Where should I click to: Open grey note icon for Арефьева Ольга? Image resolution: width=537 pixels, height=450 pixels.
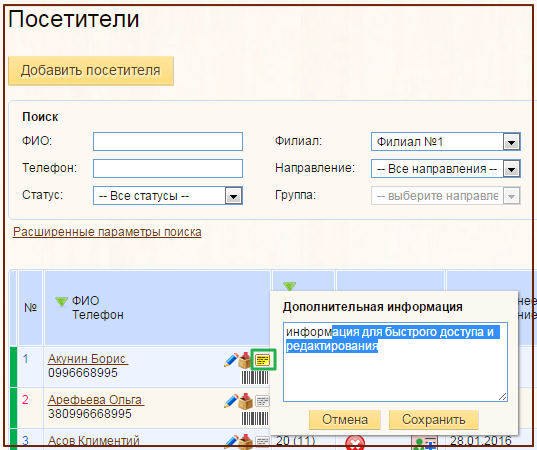click(x=262, y=401)
